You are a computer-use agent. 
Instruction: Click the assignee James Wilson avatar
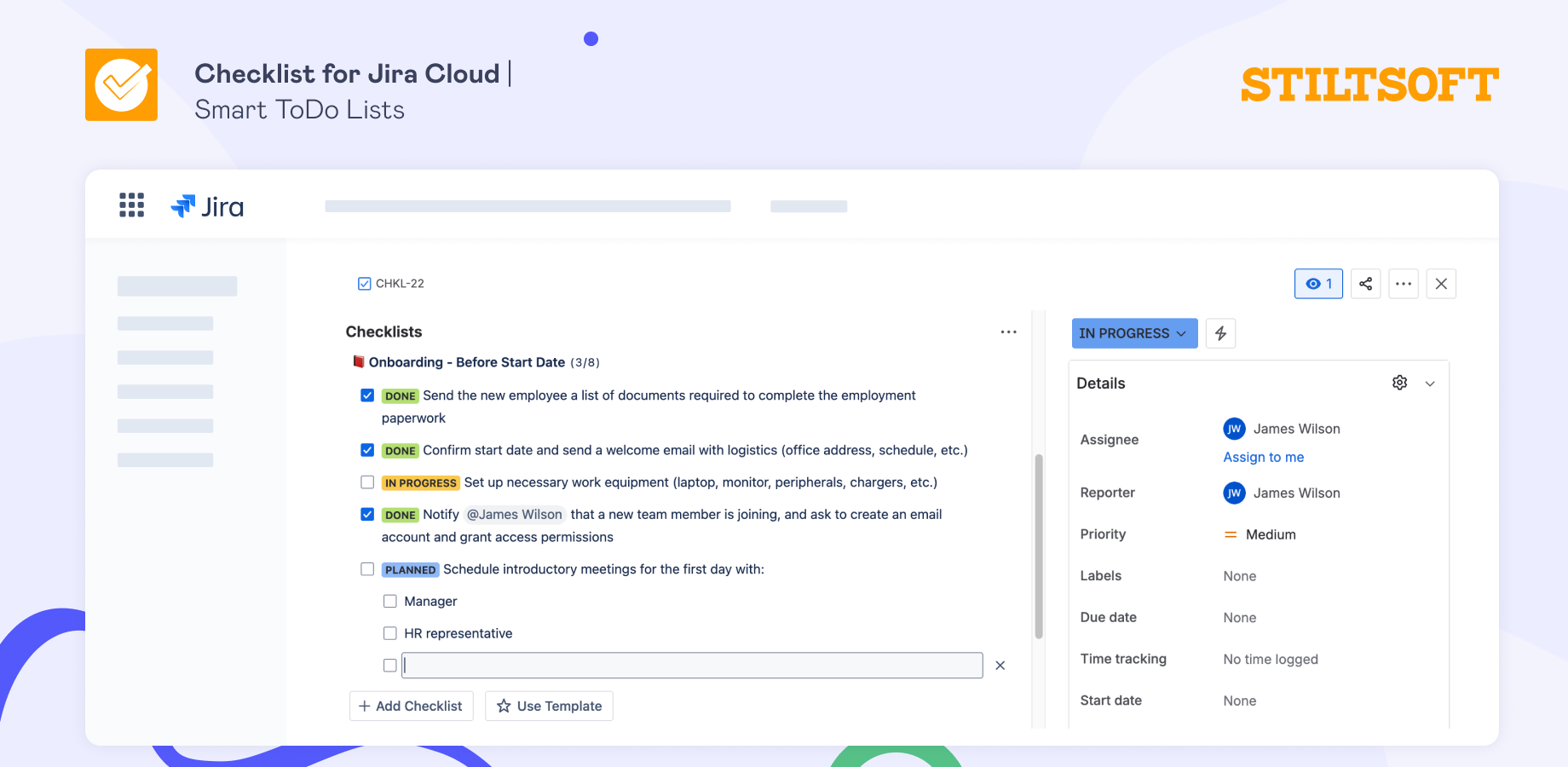tap(1234, 429)
